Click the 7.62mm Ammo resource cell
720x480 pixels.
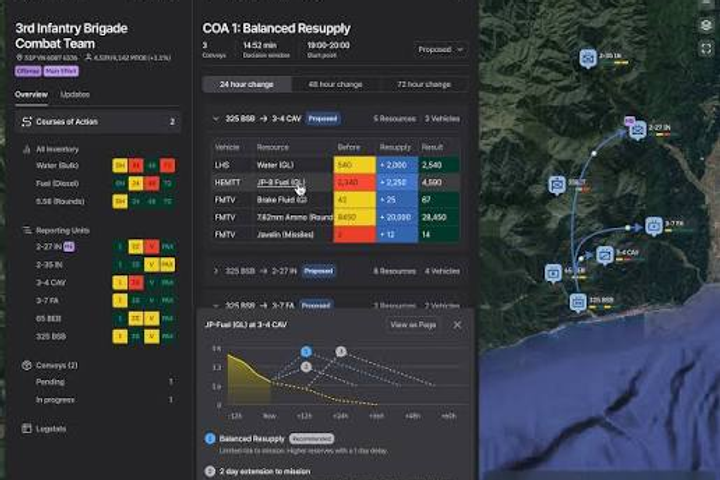pos(293,217)
